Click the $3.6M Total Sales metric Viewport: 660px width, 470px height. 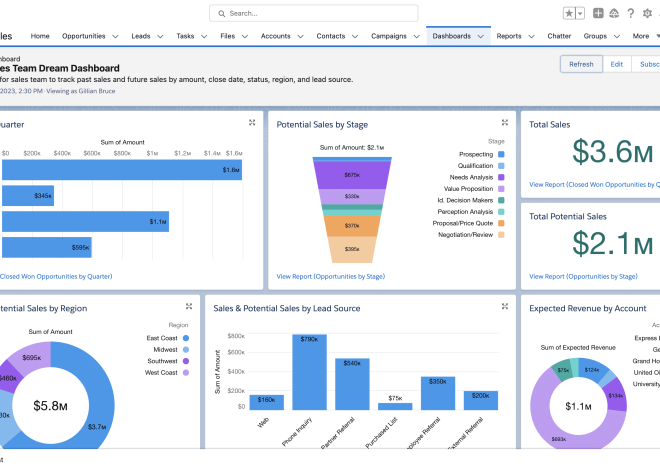click(612, 151)
